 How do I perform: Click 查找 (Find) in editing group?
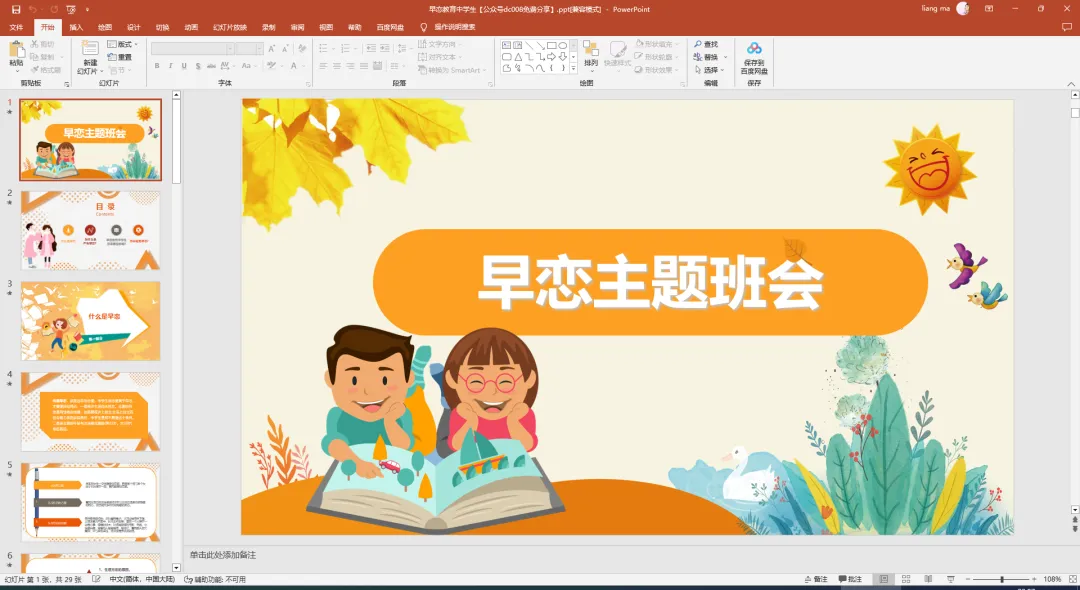(x=706, y=44)
